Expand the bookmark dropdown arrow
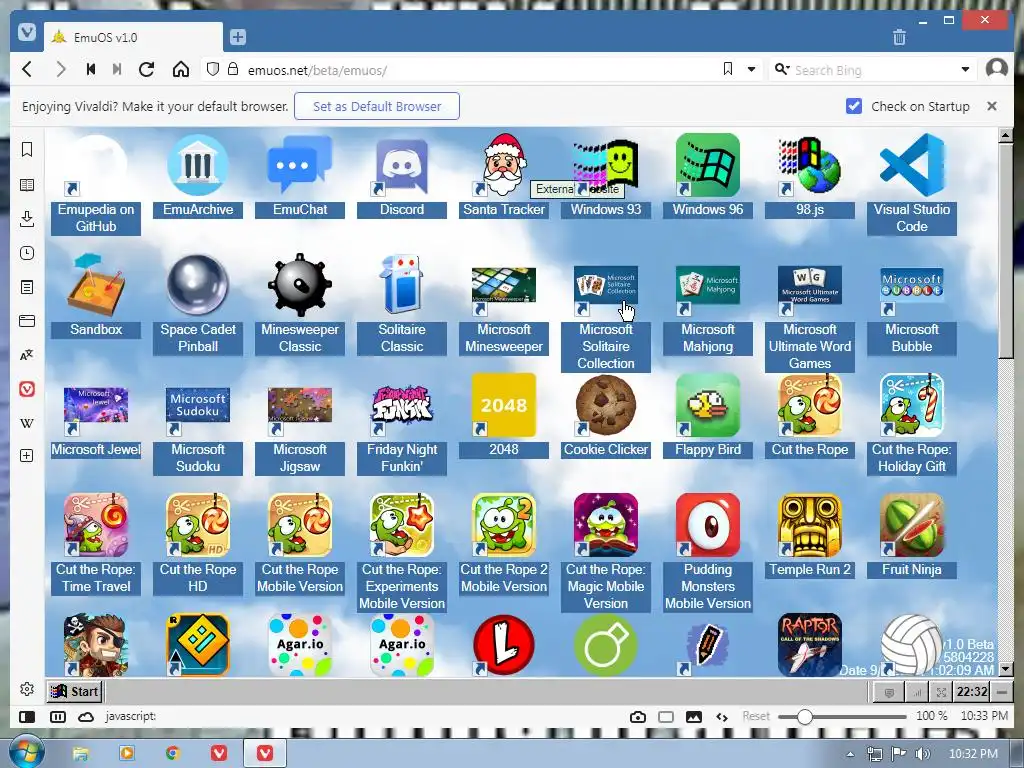Viewport: 1024px width, 768px height. [752, 69]
